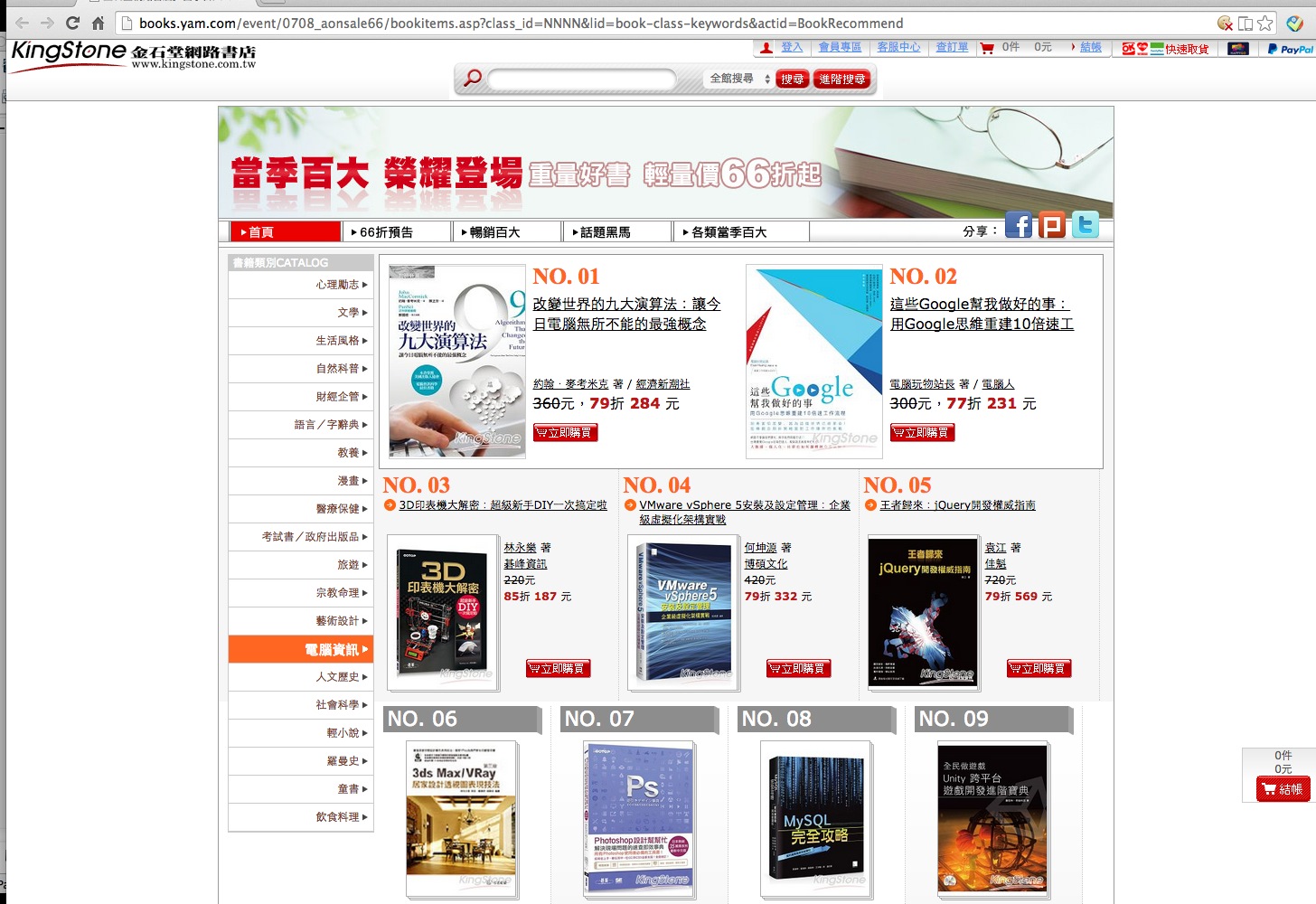This screenshot has width=1316, height=904.
Task: Click the red 搜尋 search button
Action: tap(793, 80)
